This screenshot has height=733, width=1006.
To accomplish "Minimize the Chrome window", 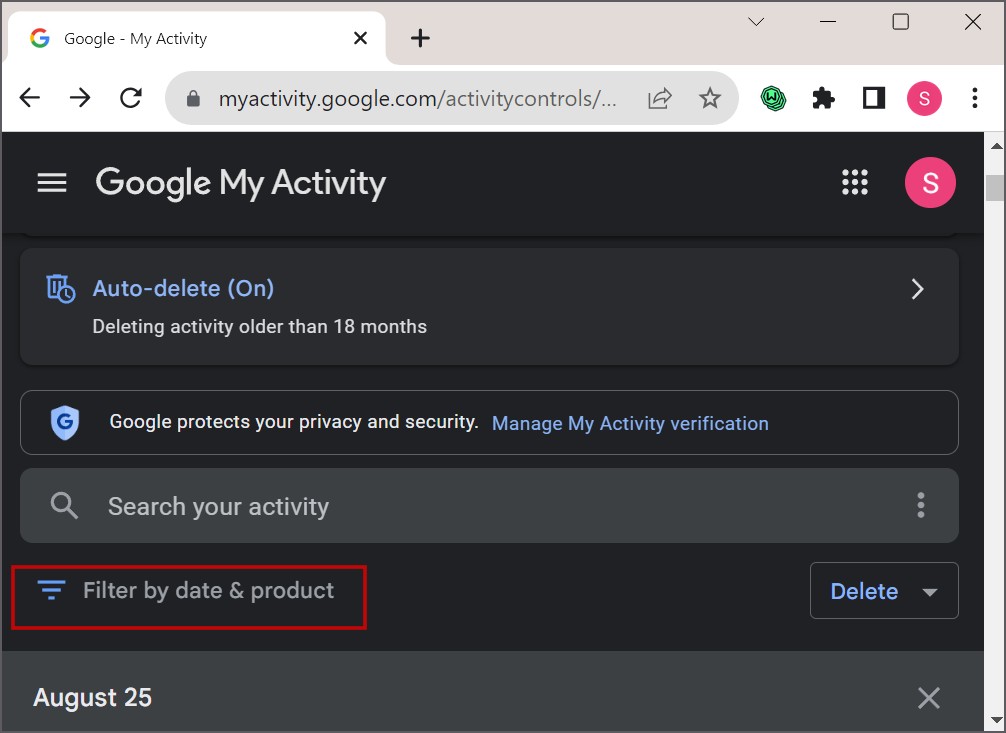I will pos(828,22).
